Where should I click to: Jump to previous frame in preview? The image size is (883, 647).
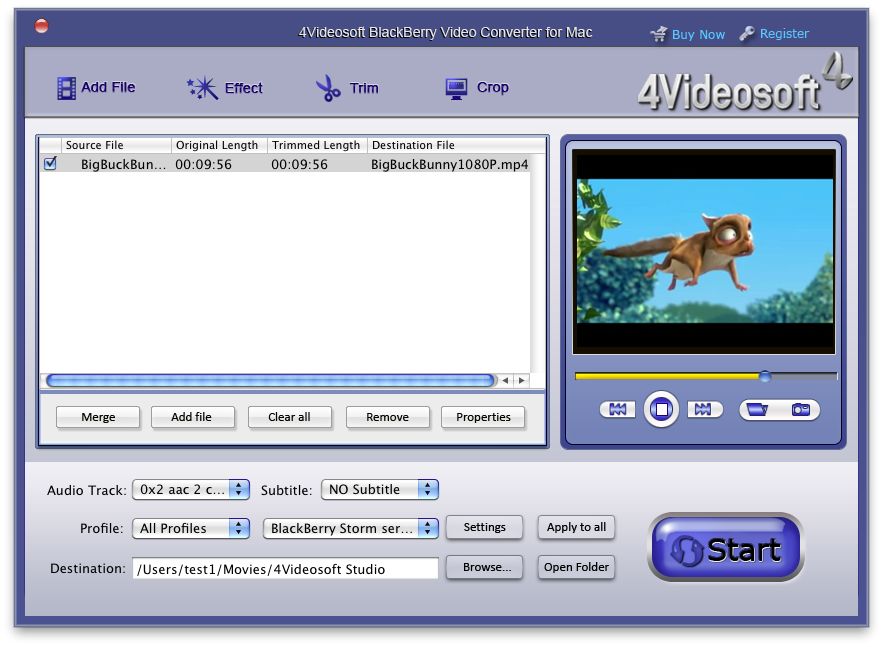click(x=618, y=409)
